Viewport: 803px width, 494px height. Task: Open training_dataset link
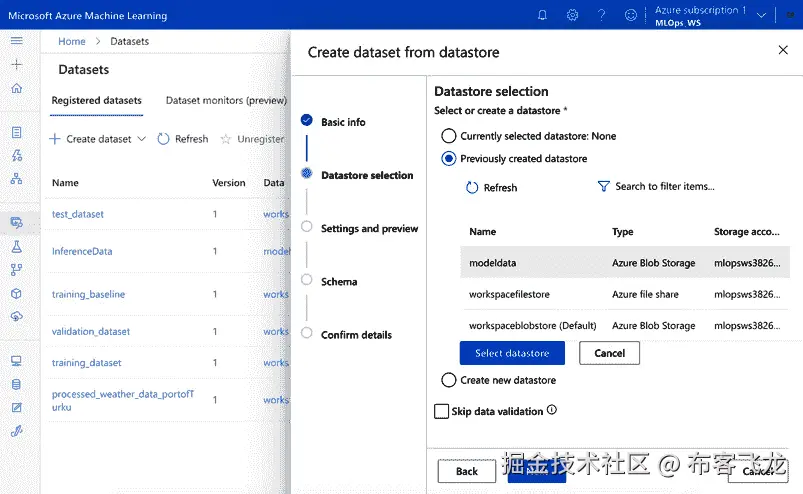click(87, 363)
